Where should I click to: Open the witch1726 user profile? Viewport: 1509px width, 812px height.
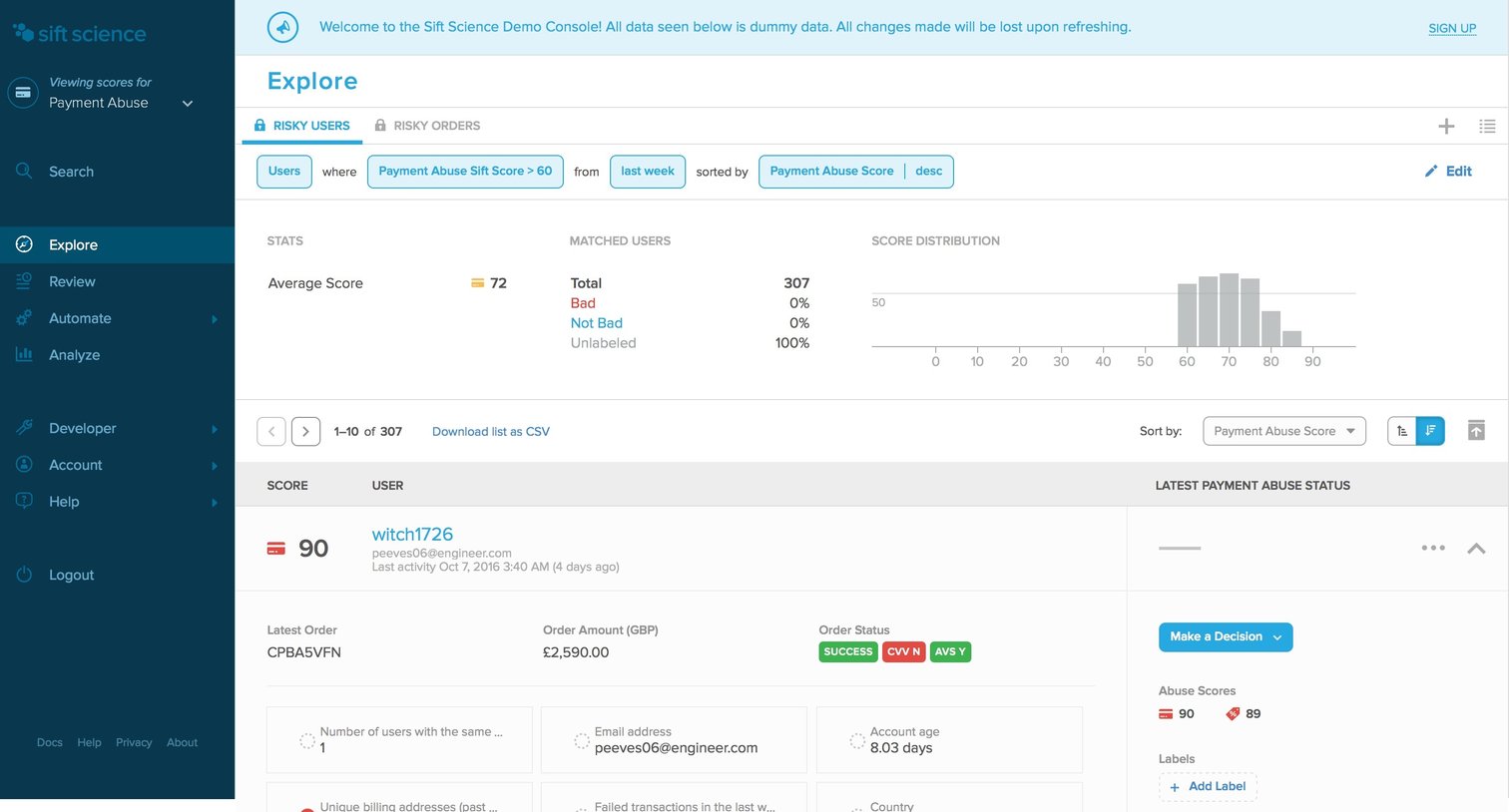click(x=412, y=535)
